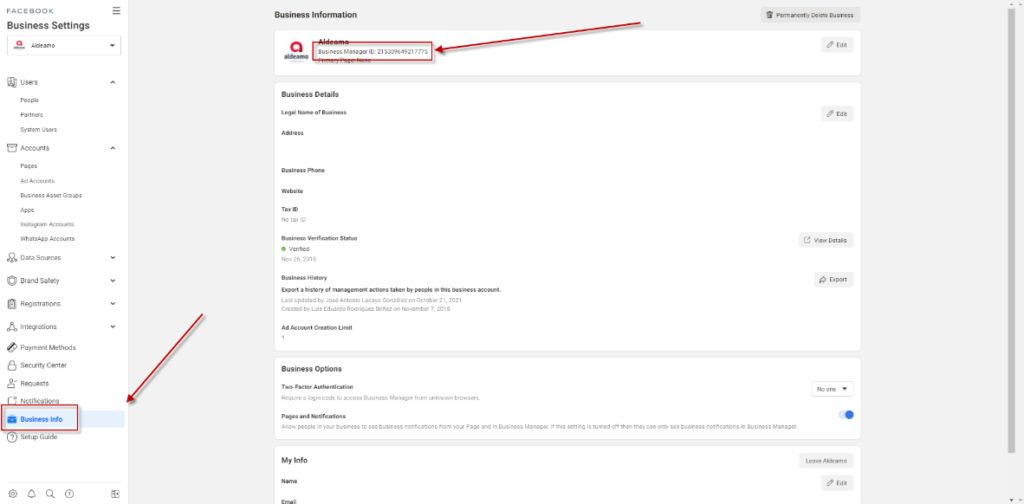Open settings gear icon at sidebar bottom
The width and height of the screenshot is (1024, 504).
coord(12,494)
